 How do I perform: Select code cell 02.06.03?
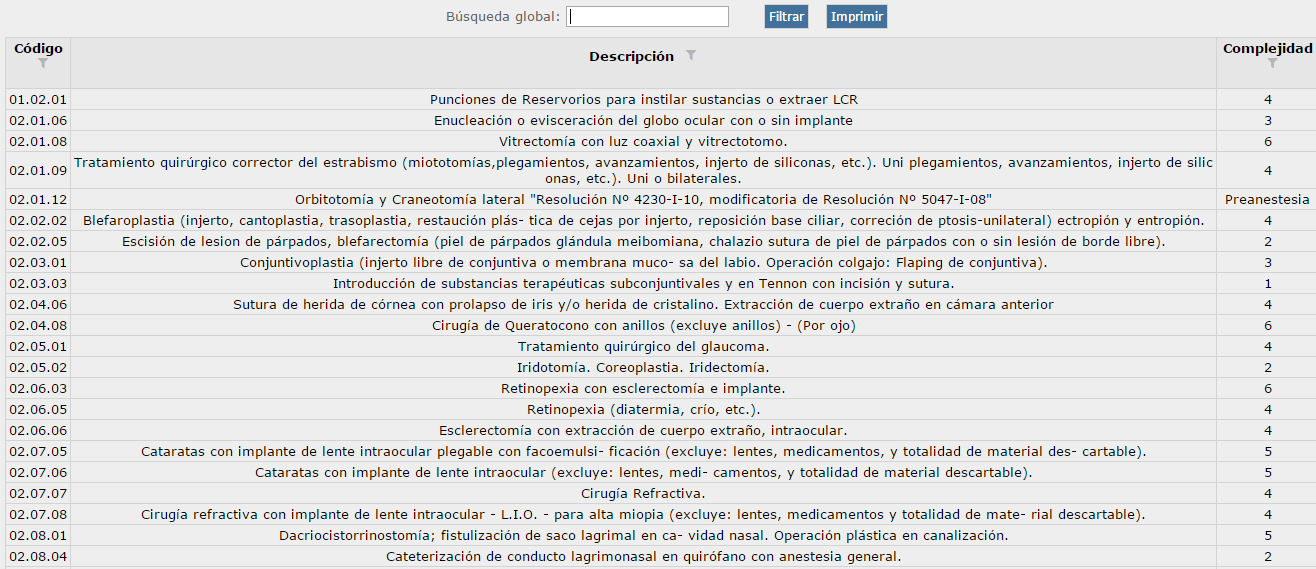(38, 389)
